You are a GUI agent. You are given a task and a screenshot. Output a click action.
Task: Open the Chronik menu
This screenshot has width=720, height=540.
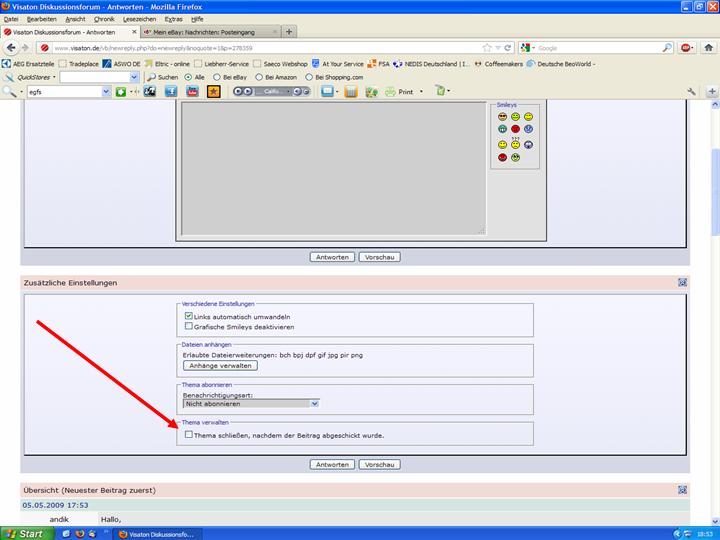(104, 19)
